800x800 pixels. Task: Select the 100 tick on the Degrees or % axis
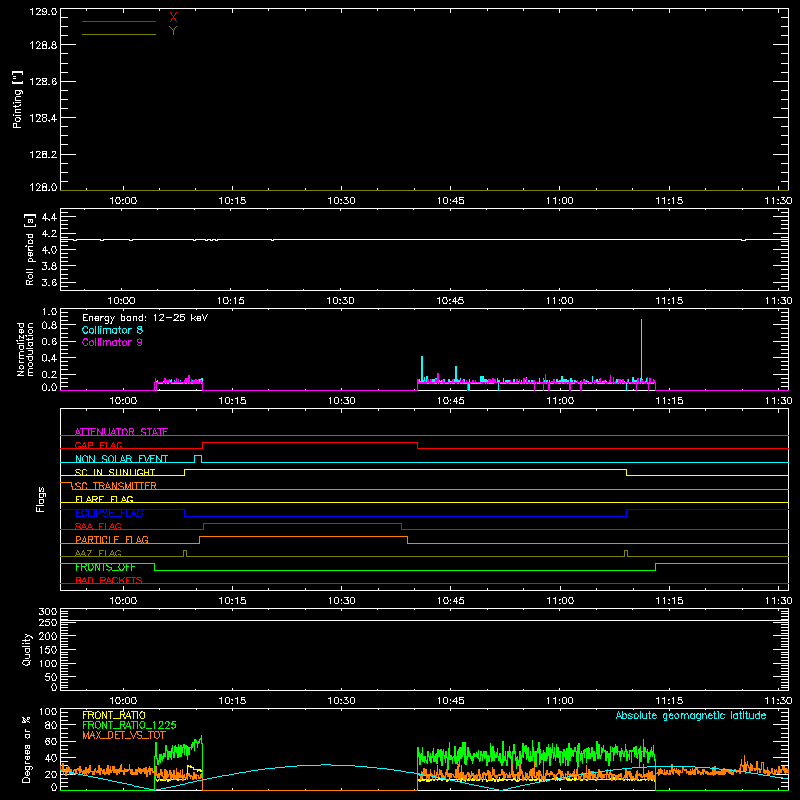pos(48,712)
